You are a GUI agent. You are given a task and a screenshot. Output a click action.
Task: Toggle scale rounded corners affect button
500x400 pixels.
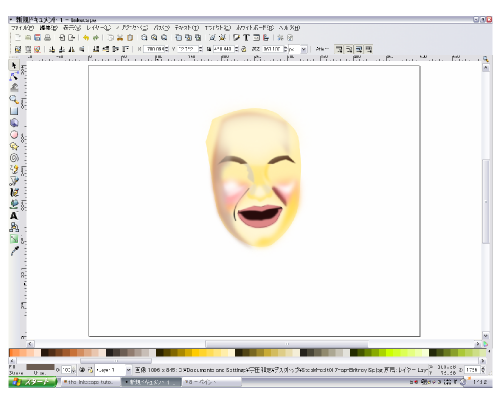pos(349,49)
